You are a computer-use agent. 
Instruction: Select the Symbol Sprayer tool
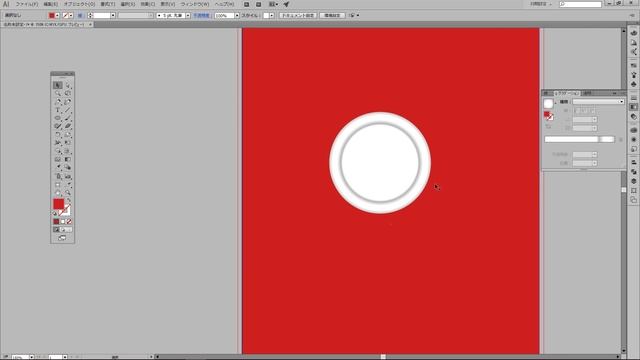58,176
